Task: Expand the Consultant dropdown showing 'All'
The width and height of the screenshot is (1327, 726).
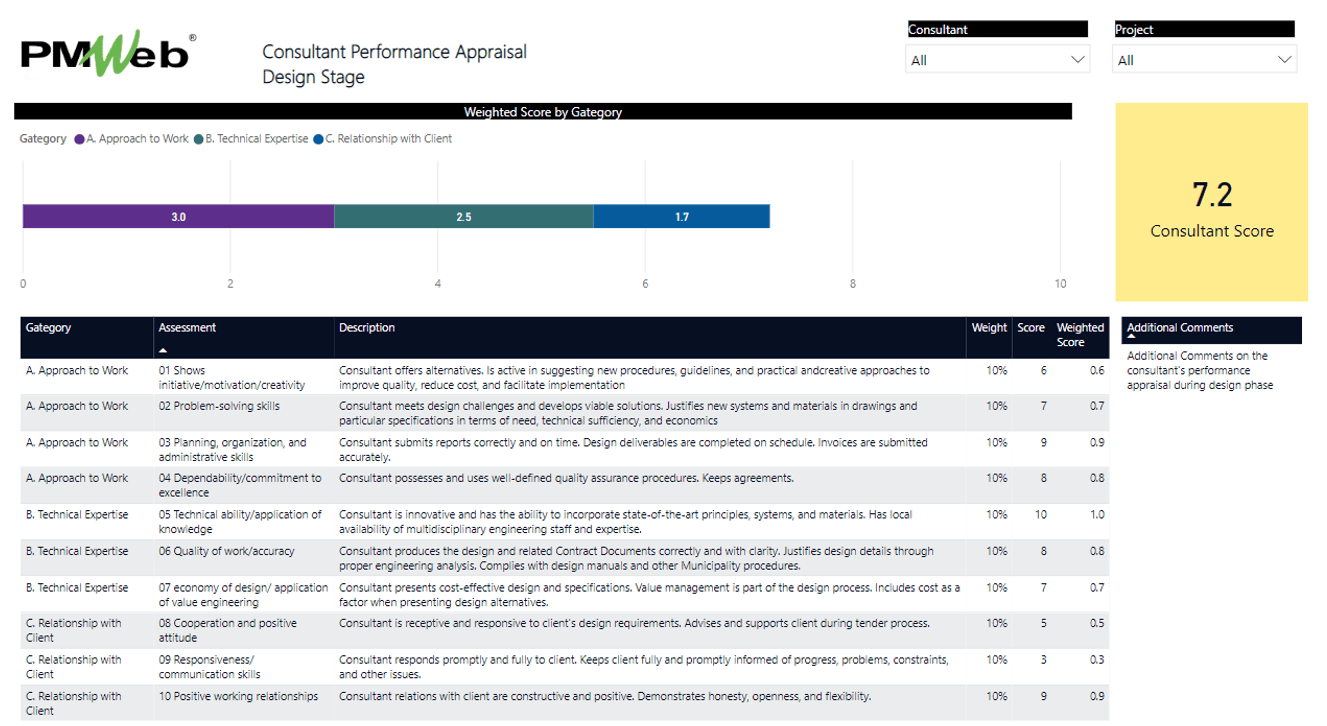Action: [1078, 59]
